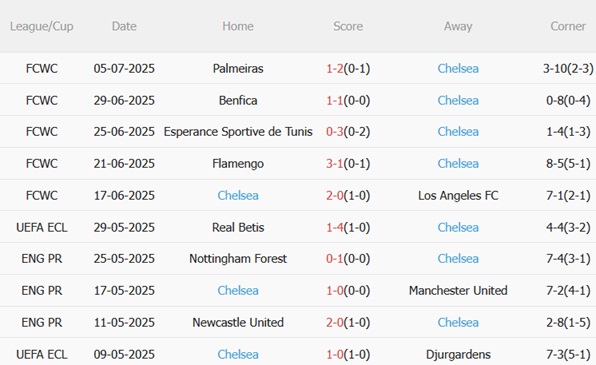Click the Manchester United team name
The height and width of the screenshot is (365, 596).
pyautogui.click(x=458, y=290)
